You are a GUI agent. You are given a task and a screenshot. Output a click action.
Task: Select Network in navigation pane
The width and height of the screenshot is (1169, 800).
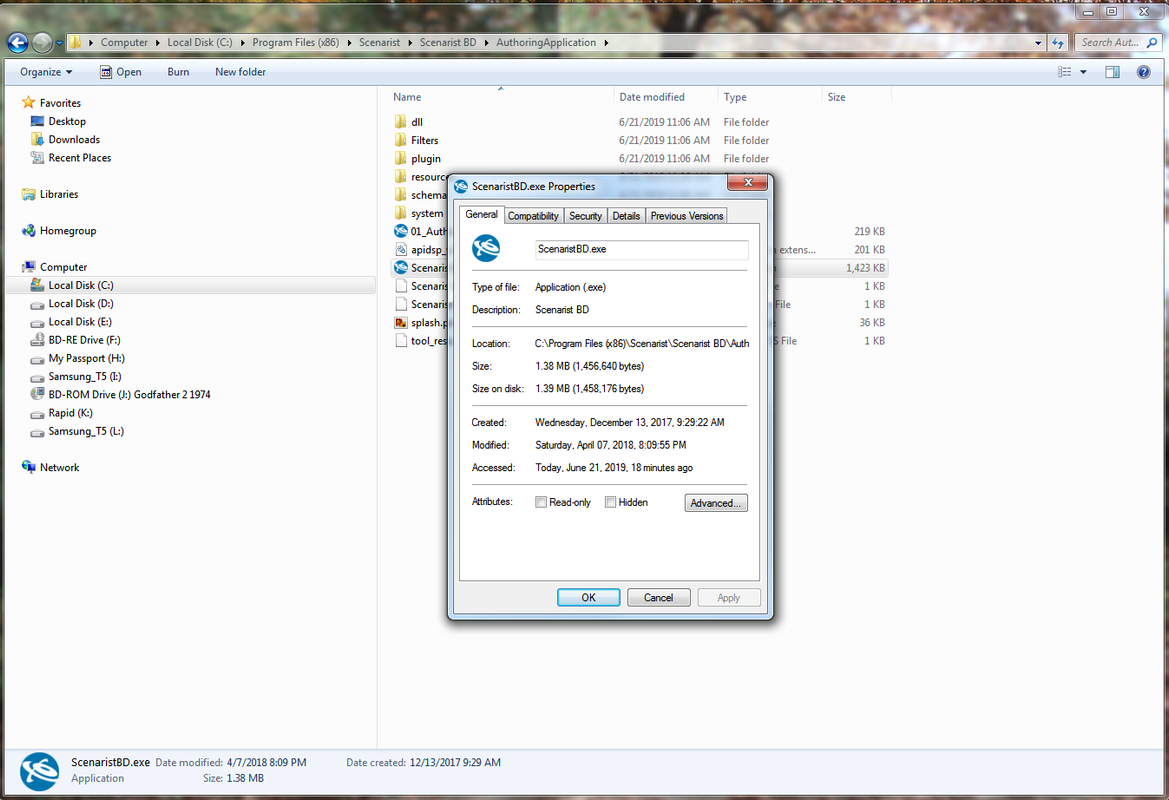coord(51,467)
